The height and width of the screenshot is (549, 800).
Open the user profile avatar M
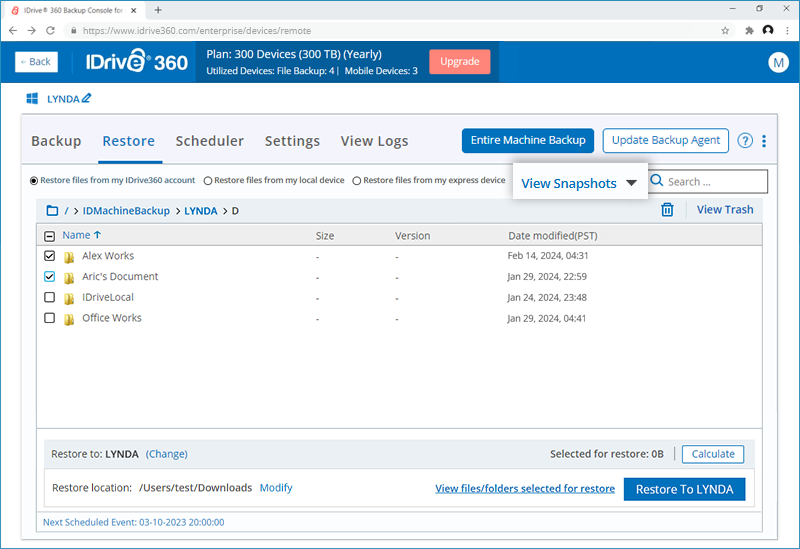tap(778, 62)
